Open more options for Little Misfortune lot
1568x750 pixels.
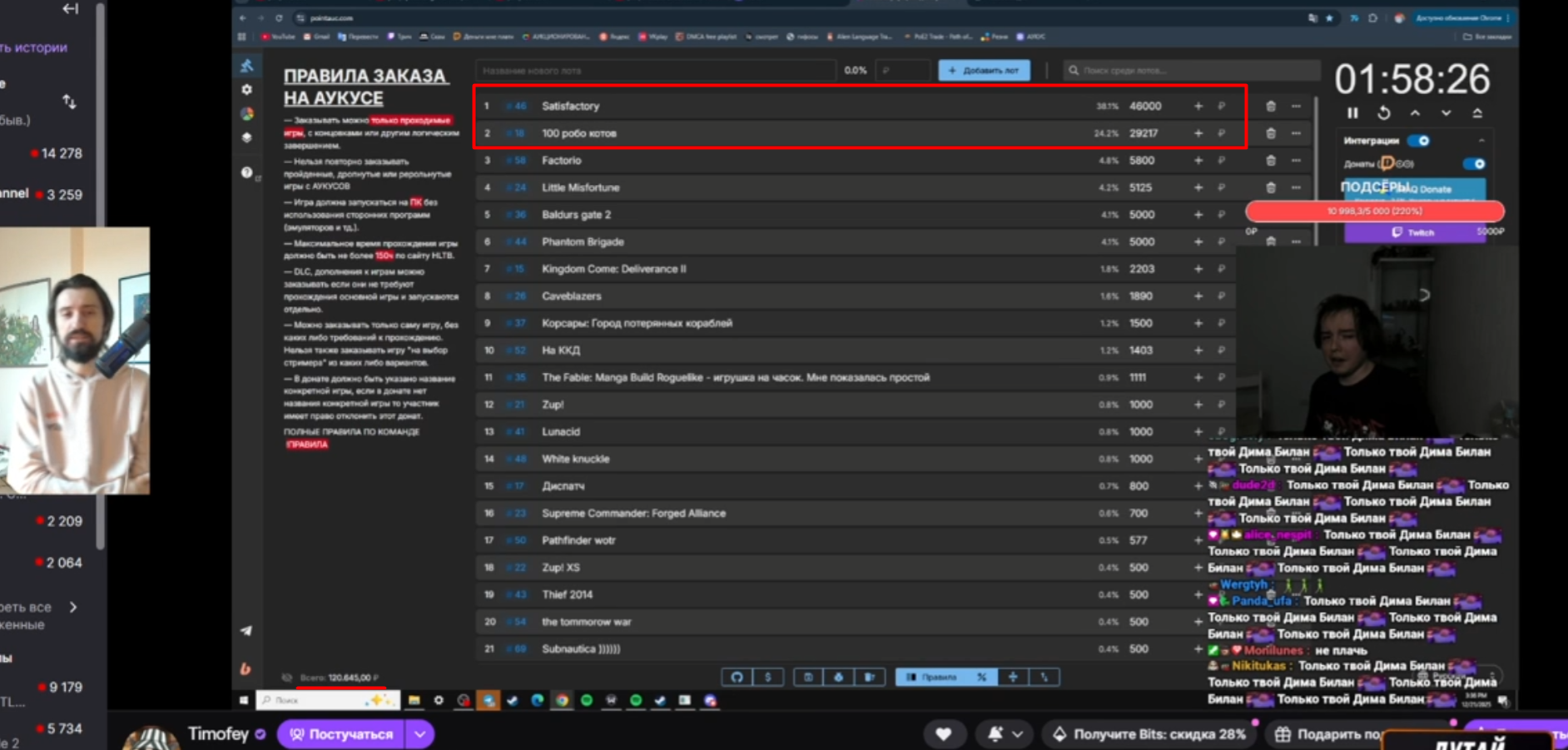coord(1296,187)
